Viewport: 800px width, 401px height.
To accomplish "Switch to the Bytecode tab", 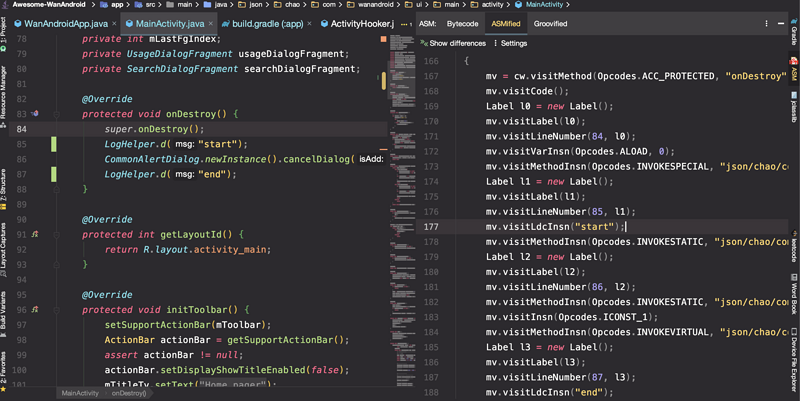I will (462, 22).
